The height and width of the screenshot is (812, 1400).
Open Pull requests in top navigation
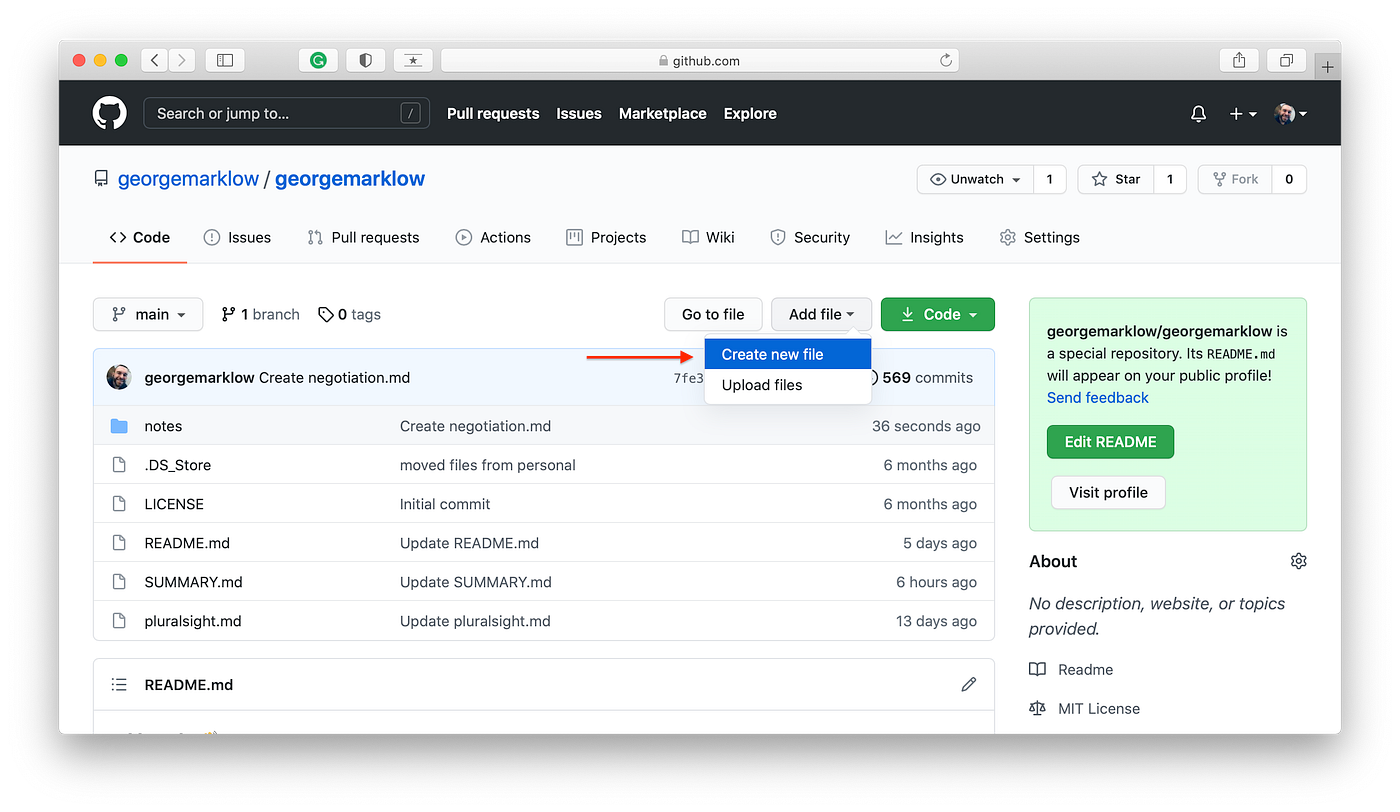click(493, 114)
